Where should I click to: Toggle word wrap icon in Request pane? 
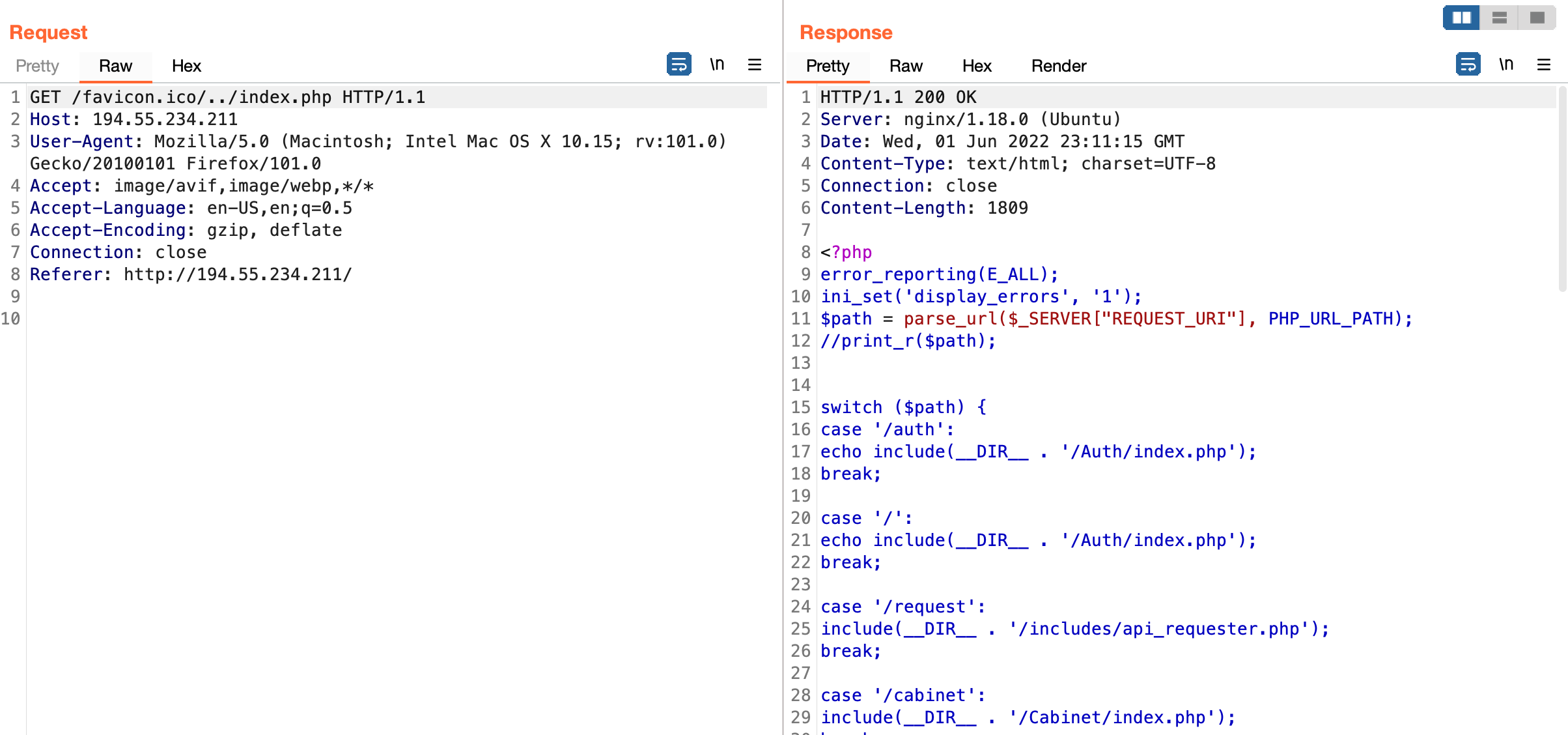point(679,65)
